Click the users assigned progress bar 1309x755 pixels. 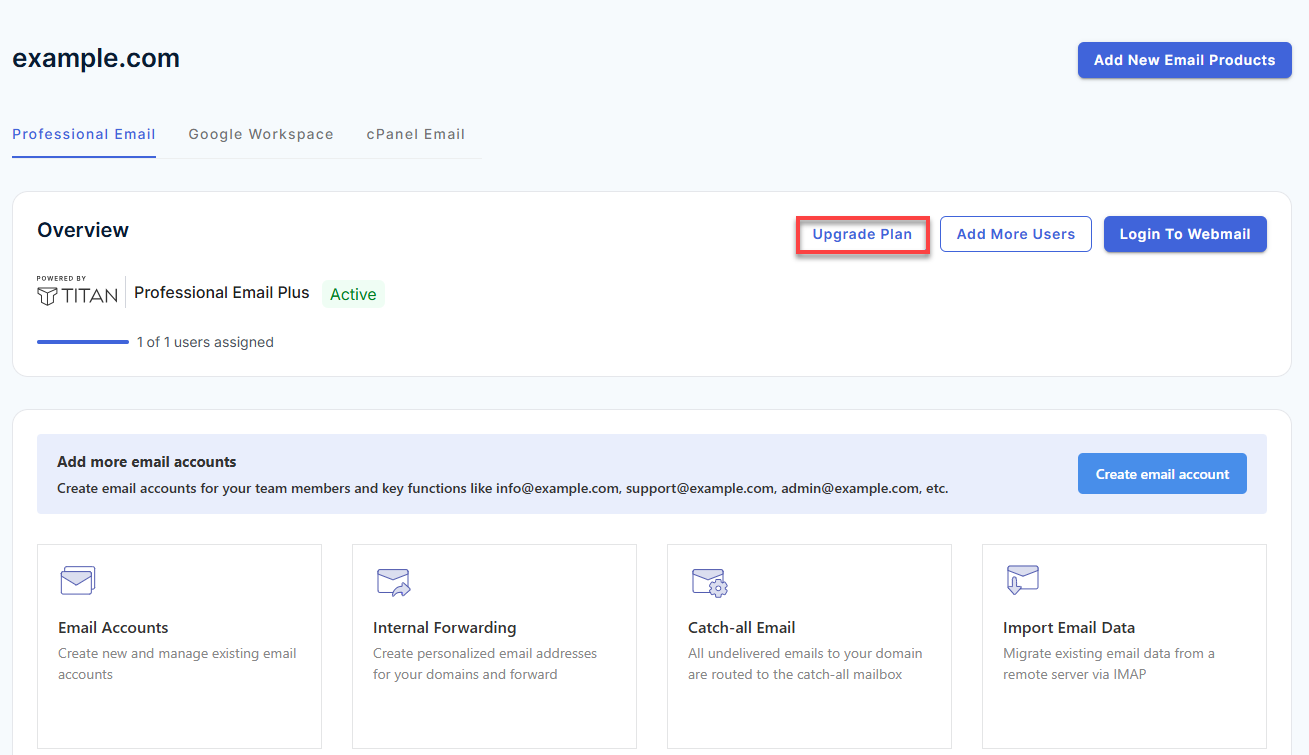pos(83,342)
